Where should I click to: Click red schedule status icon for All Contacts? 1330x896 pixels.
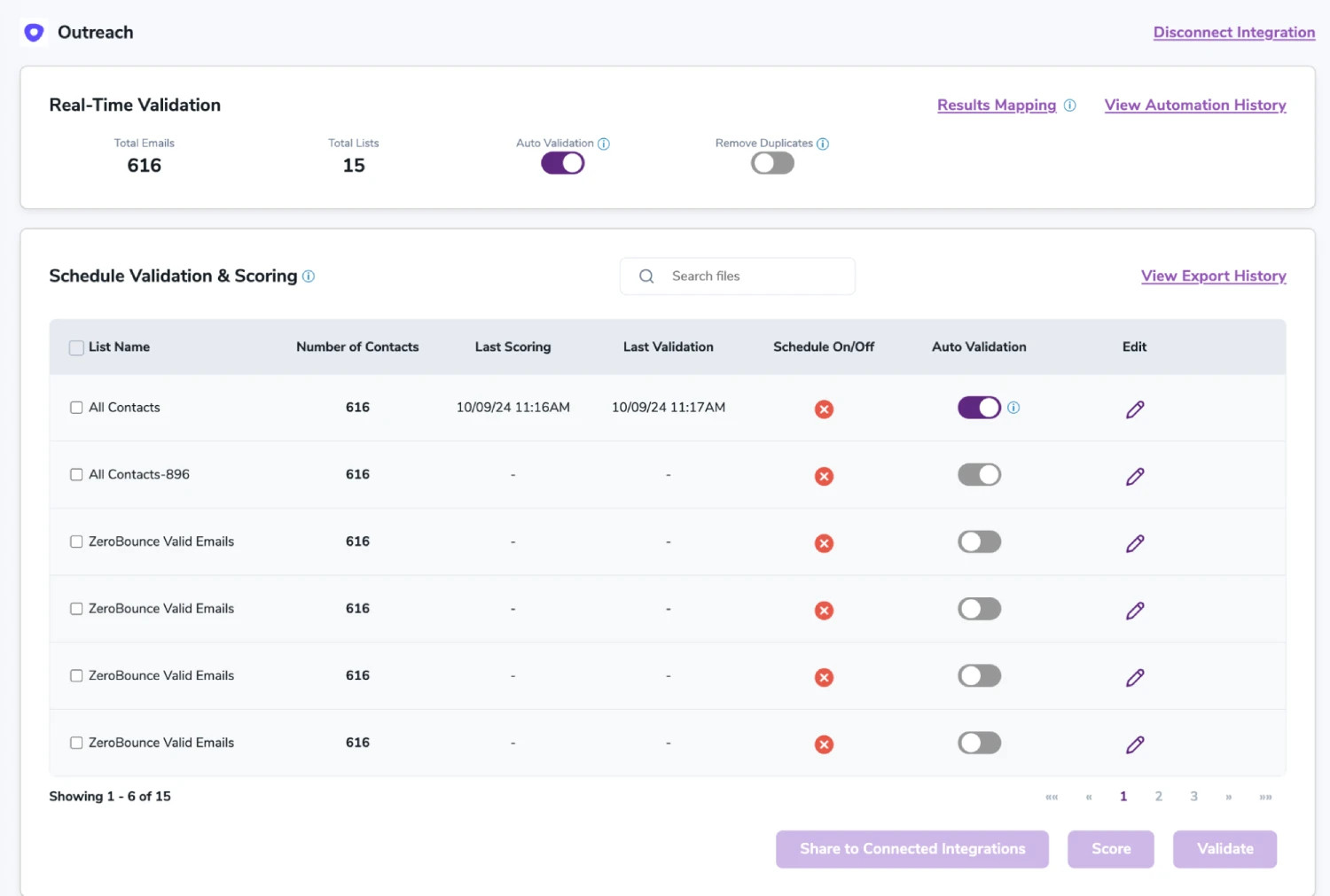coord(824,409)
